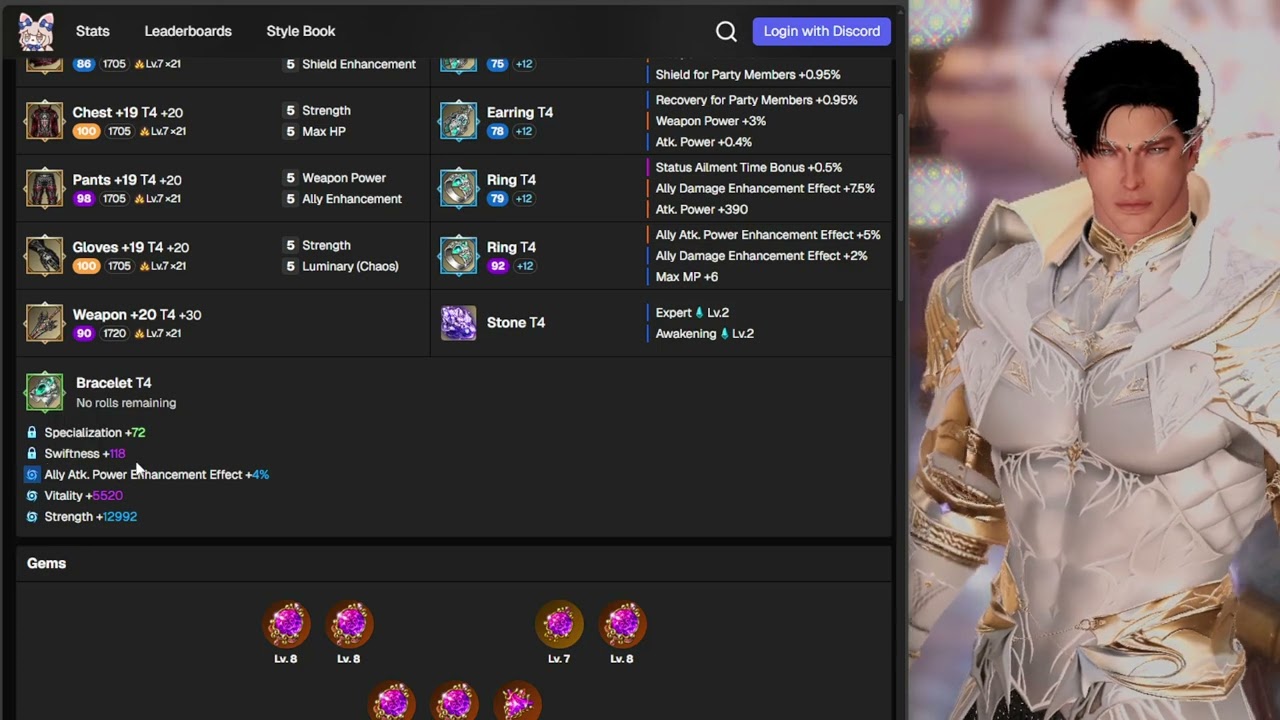Click 'Swiftness +118' bracelet stat
1280x720 pixels.
pos(85,454)
